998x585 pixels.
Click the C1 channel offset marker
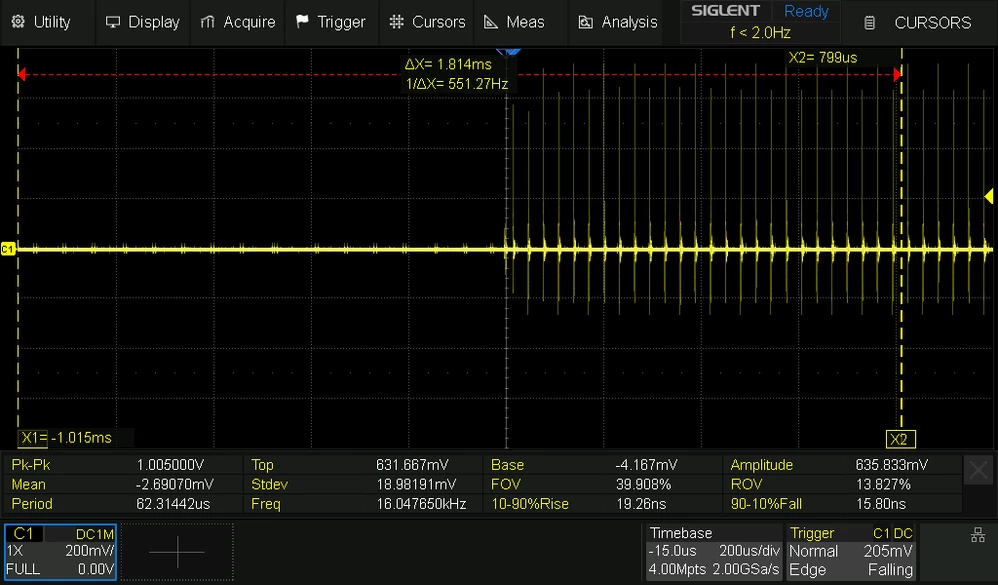click(8, 249)
